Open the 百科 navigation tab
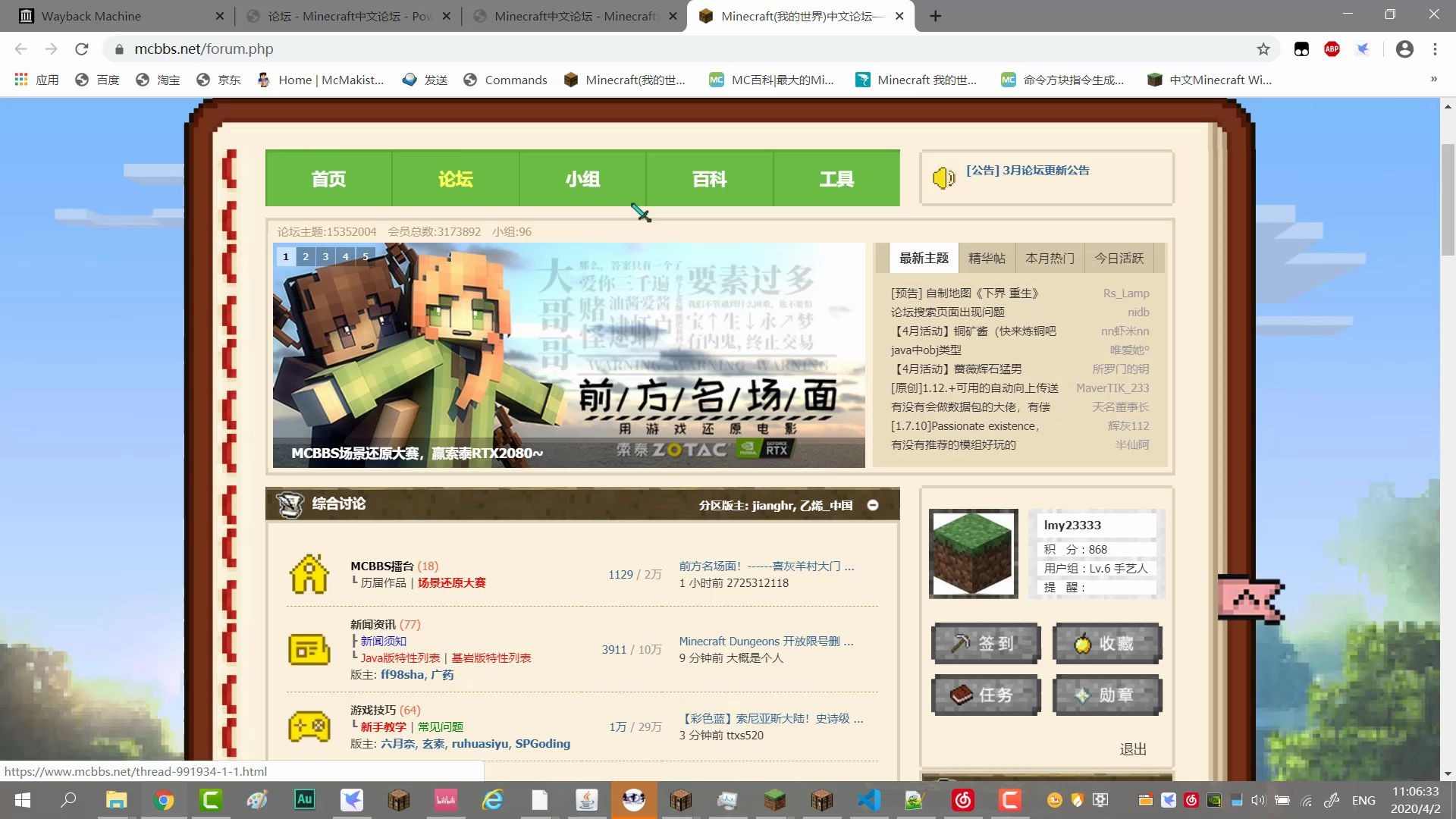 click(708, 178)
